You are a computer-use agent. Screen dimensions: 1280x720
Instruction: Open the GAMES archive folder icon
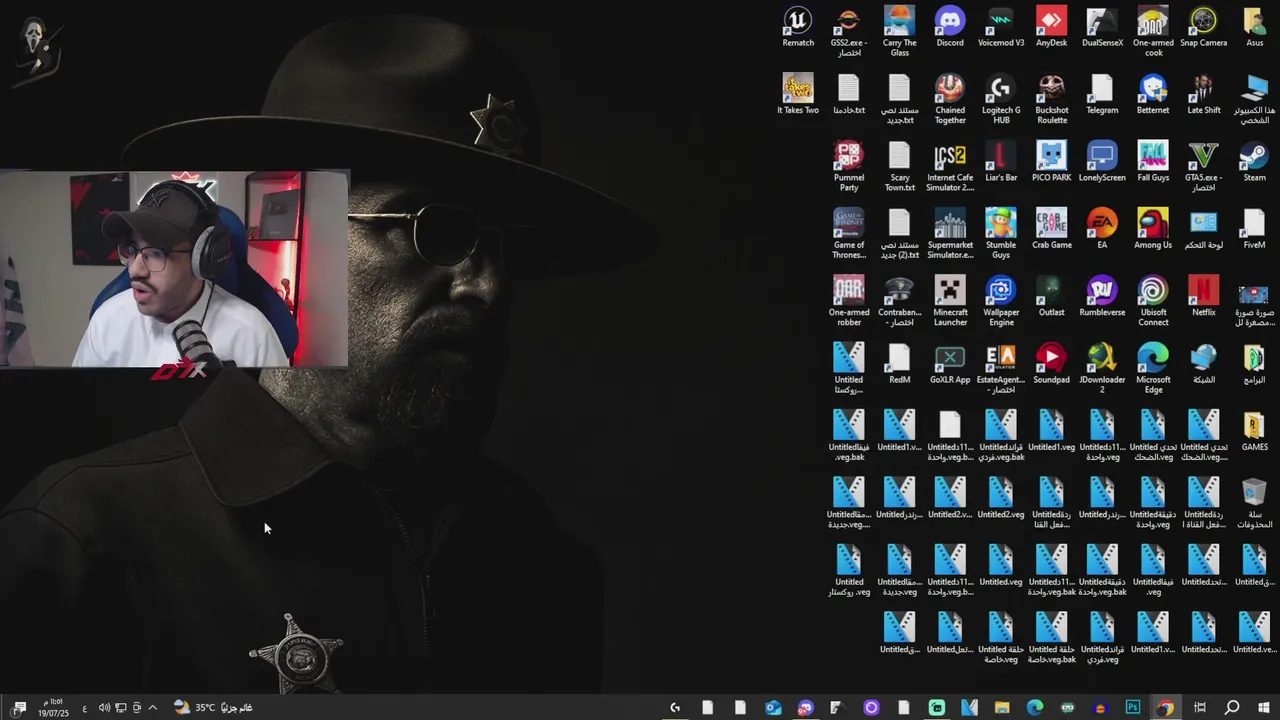[1254, 430]
